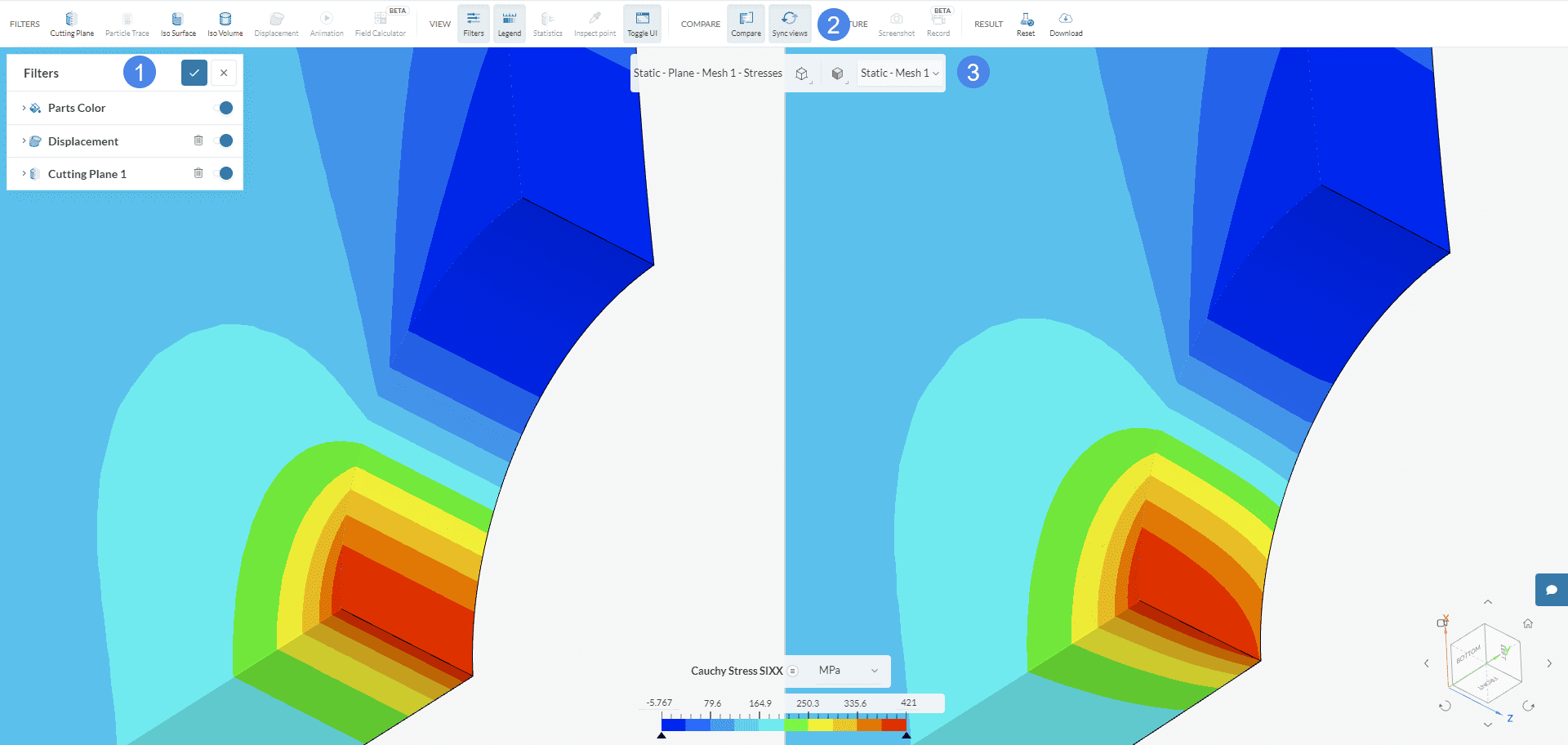Expand the Parts Color entry

[x=24, y=108]
